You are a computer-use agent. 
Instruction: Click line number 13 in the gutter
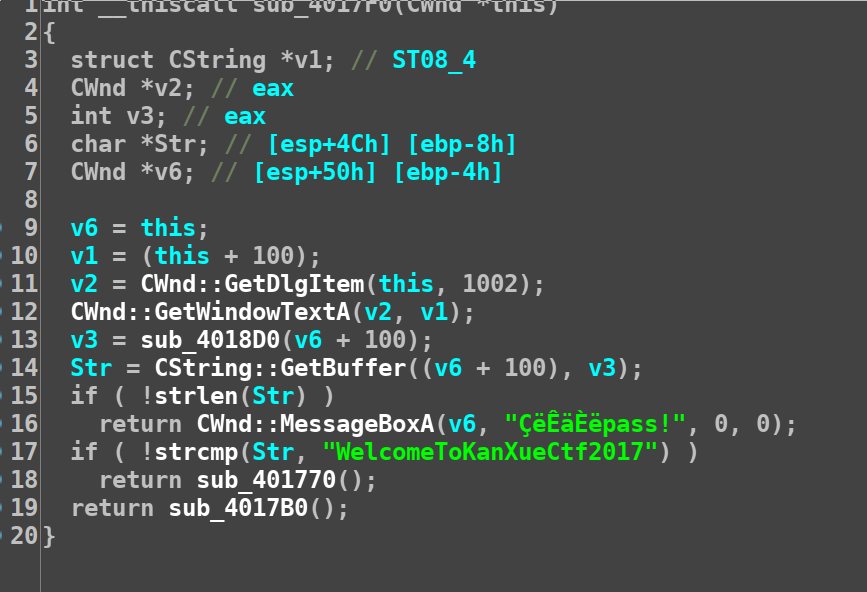[24, 340]
